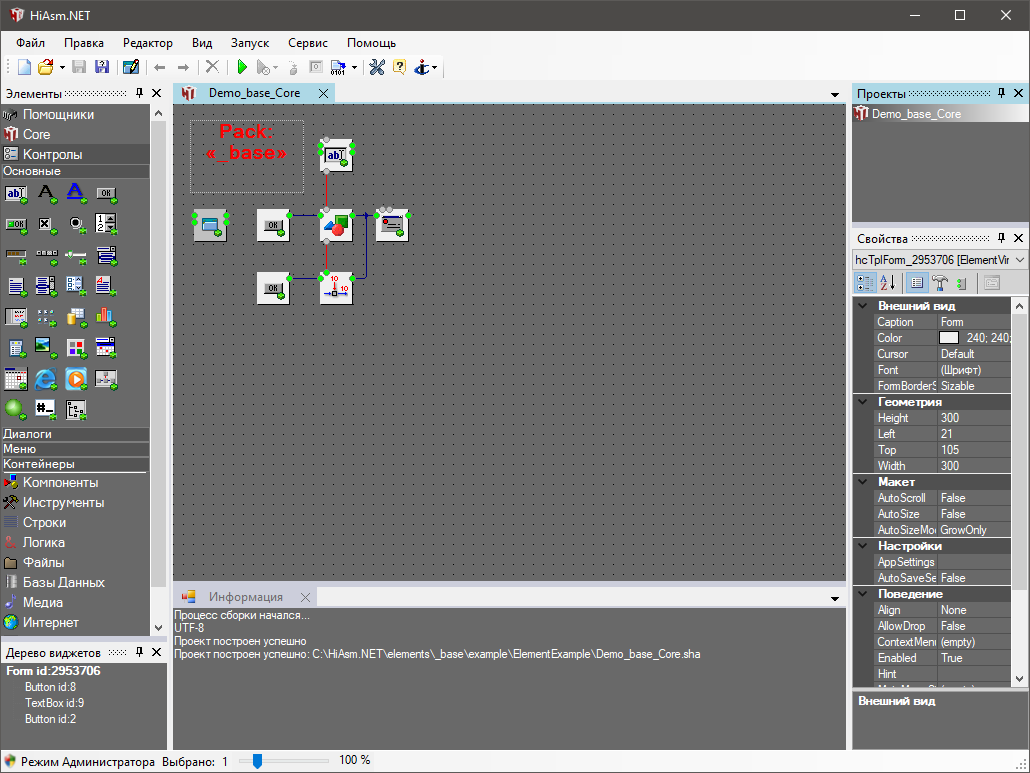Viewport: 1030px width, 773px height.
Task: Expand the Диалоги palette section
Action: [28, 434]
